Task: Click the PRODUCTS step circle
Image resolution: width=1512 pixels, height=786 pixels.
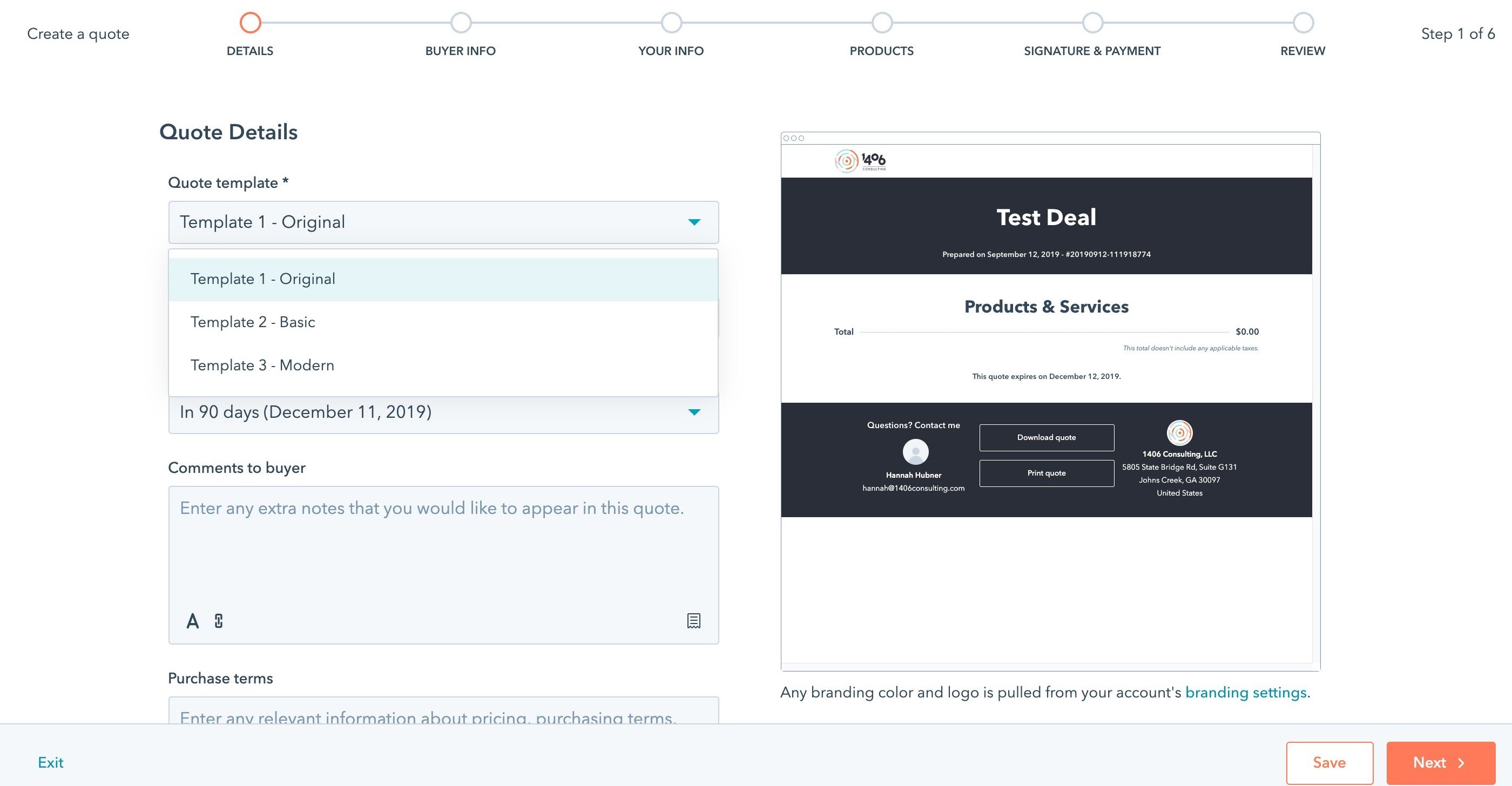Action: (881, 23)
